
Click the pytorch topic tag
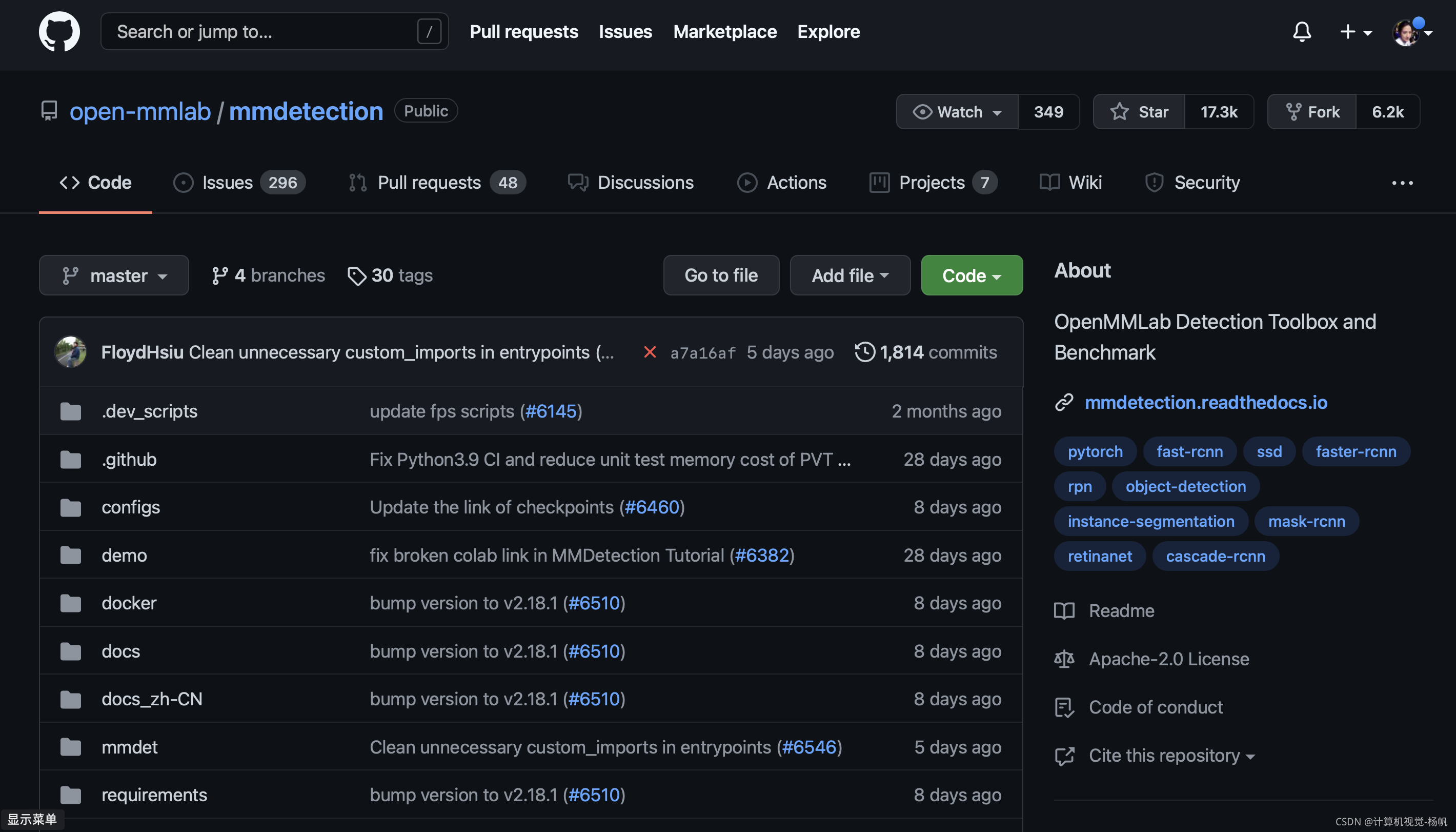click(x=1095, y=451)
